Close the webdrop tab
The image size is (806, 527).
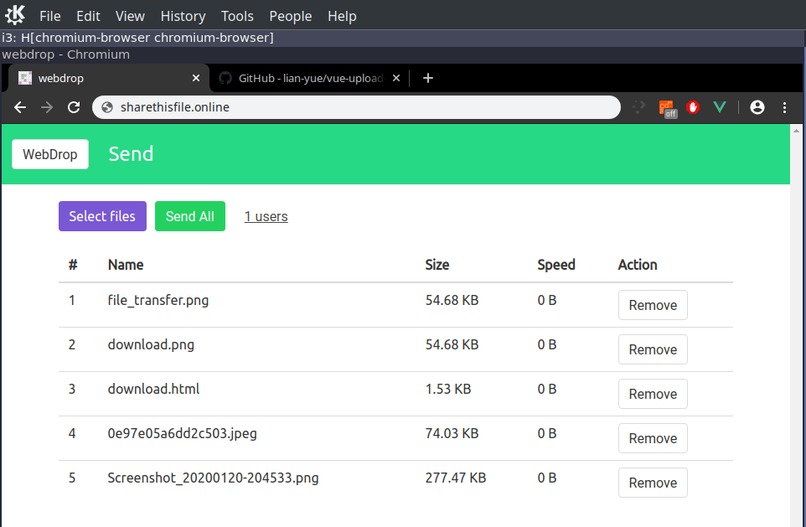point(196,78)
